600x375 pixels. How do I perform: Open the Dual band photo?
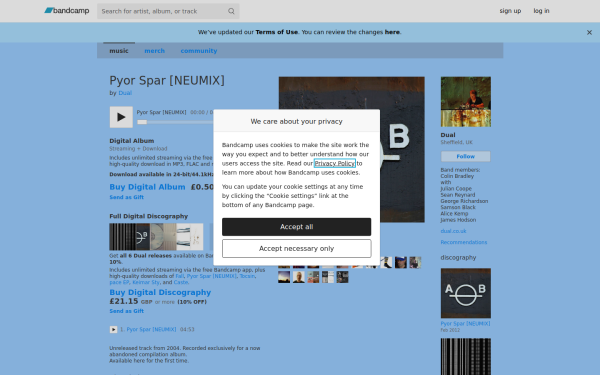(466, 102)
